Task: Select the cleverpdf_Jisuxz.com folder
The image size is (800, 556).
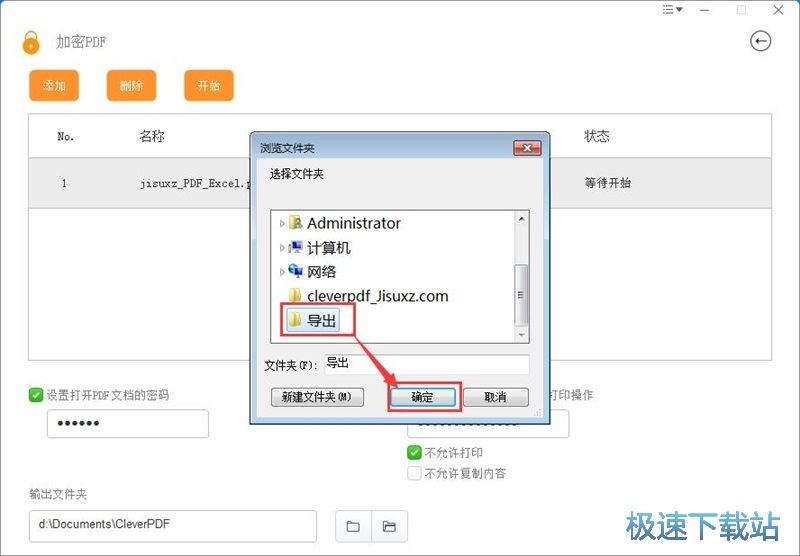Action: (x=378, y=296)
